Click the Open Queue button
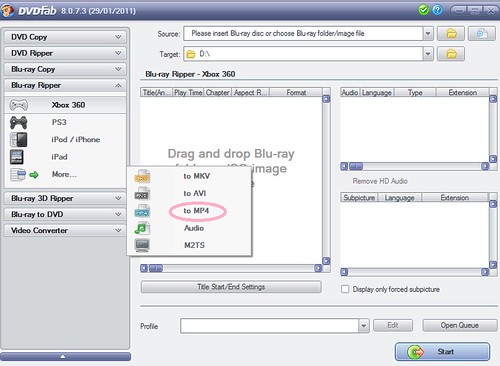The image size is (500, 366). [x=460, y=325]
